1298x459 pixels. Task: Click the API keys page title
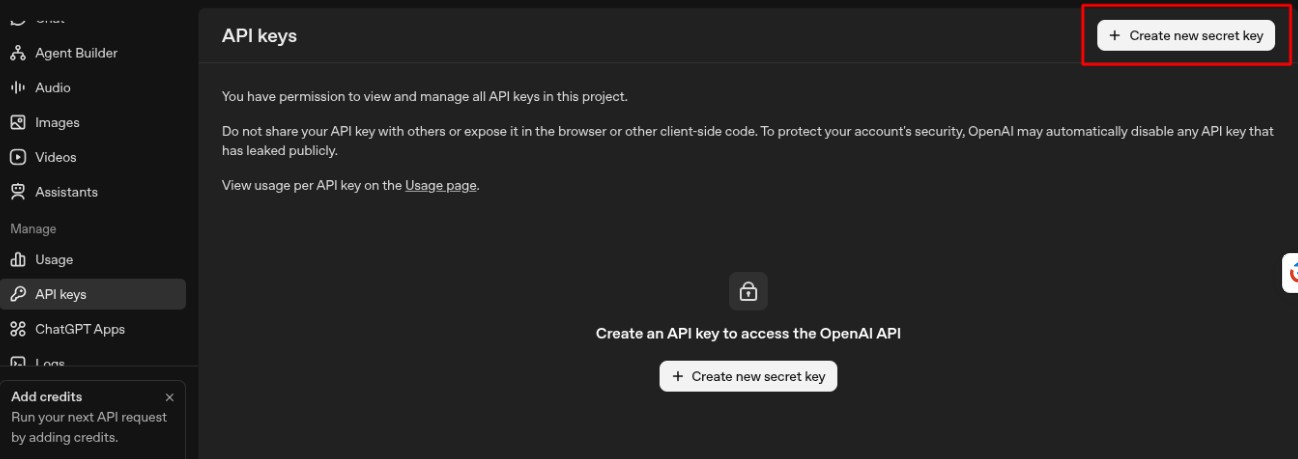coord(259,36)
